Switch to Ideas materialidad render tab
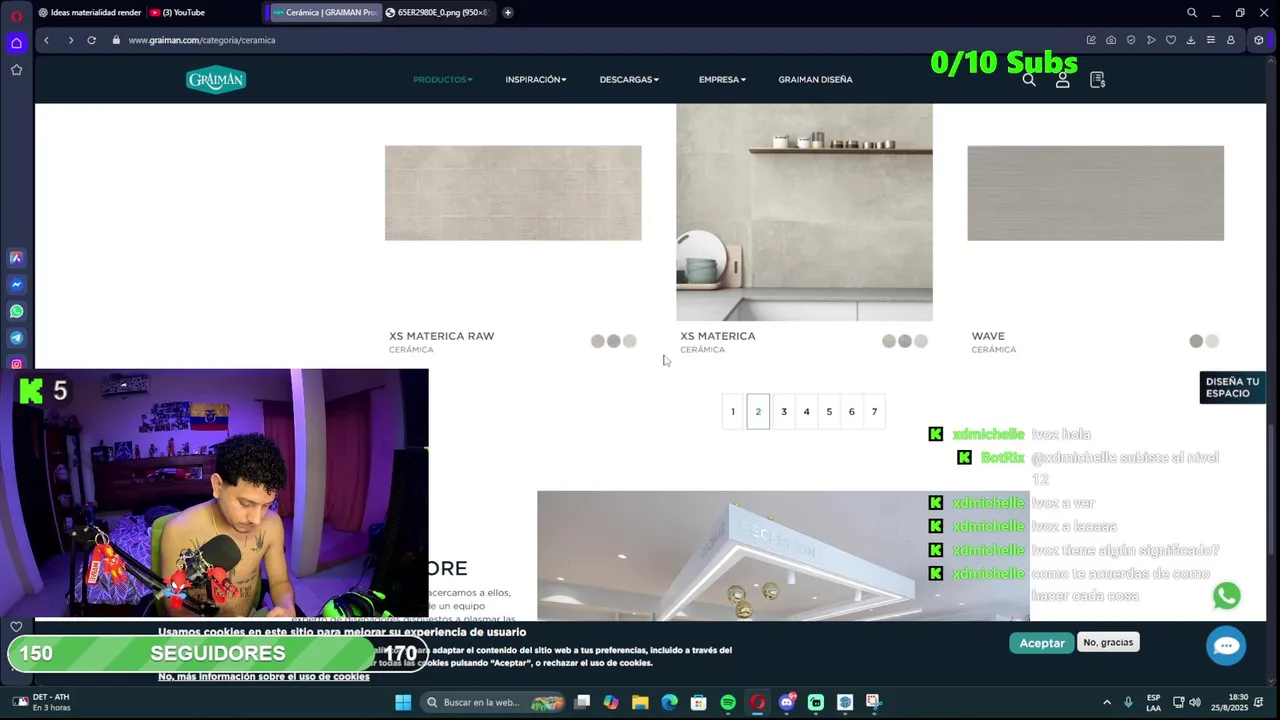 [x=90, y=13]
